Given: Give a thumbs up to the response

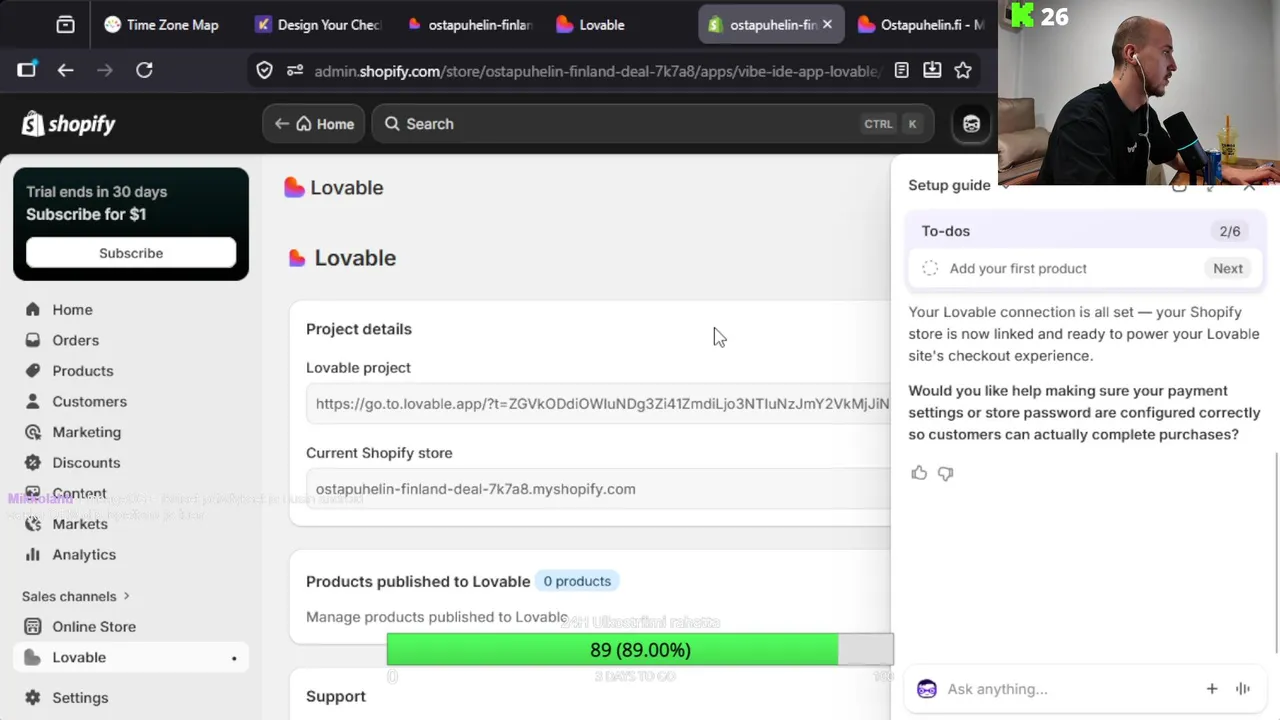Looking at the screenshot, I should pos(919,473).
